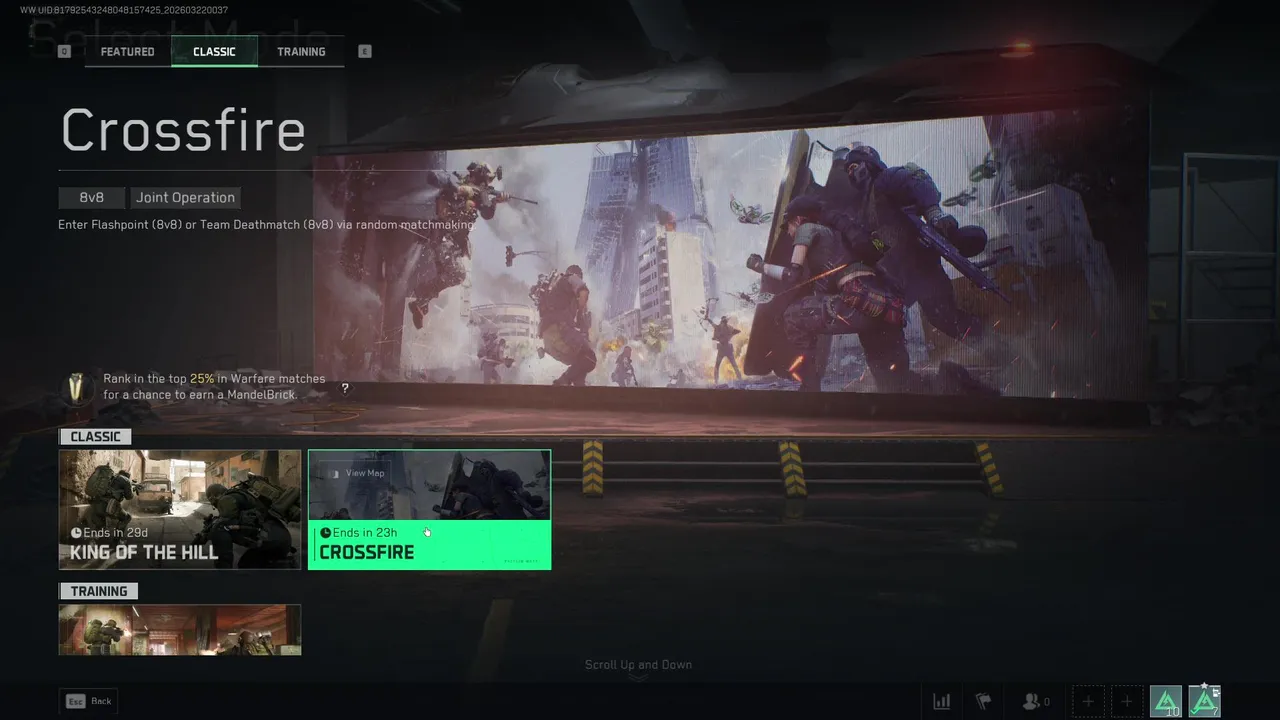The height and width of the screenshot is (720, 1280).
Task: Click the flags icon in bottom bar
Action: (983, 702)
